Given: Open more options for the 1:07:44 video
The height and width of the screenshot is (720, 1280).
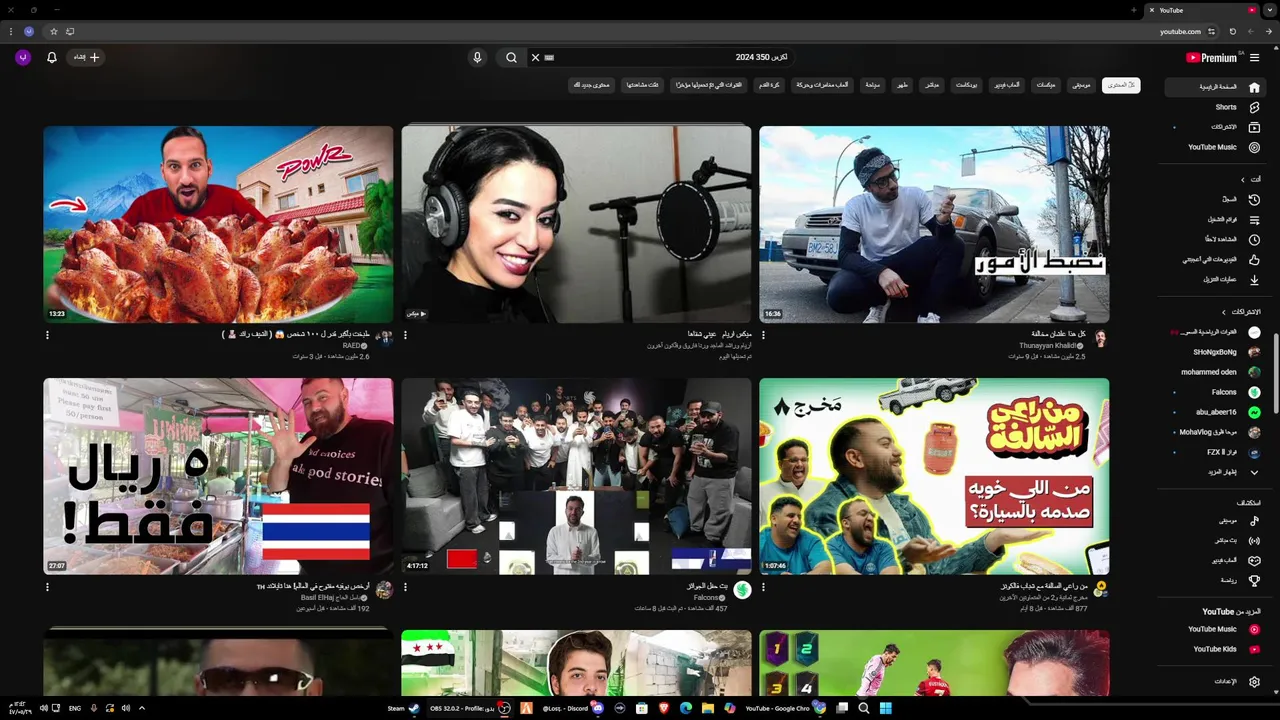Looking at the screenshot, I should [x=763, y=587].
